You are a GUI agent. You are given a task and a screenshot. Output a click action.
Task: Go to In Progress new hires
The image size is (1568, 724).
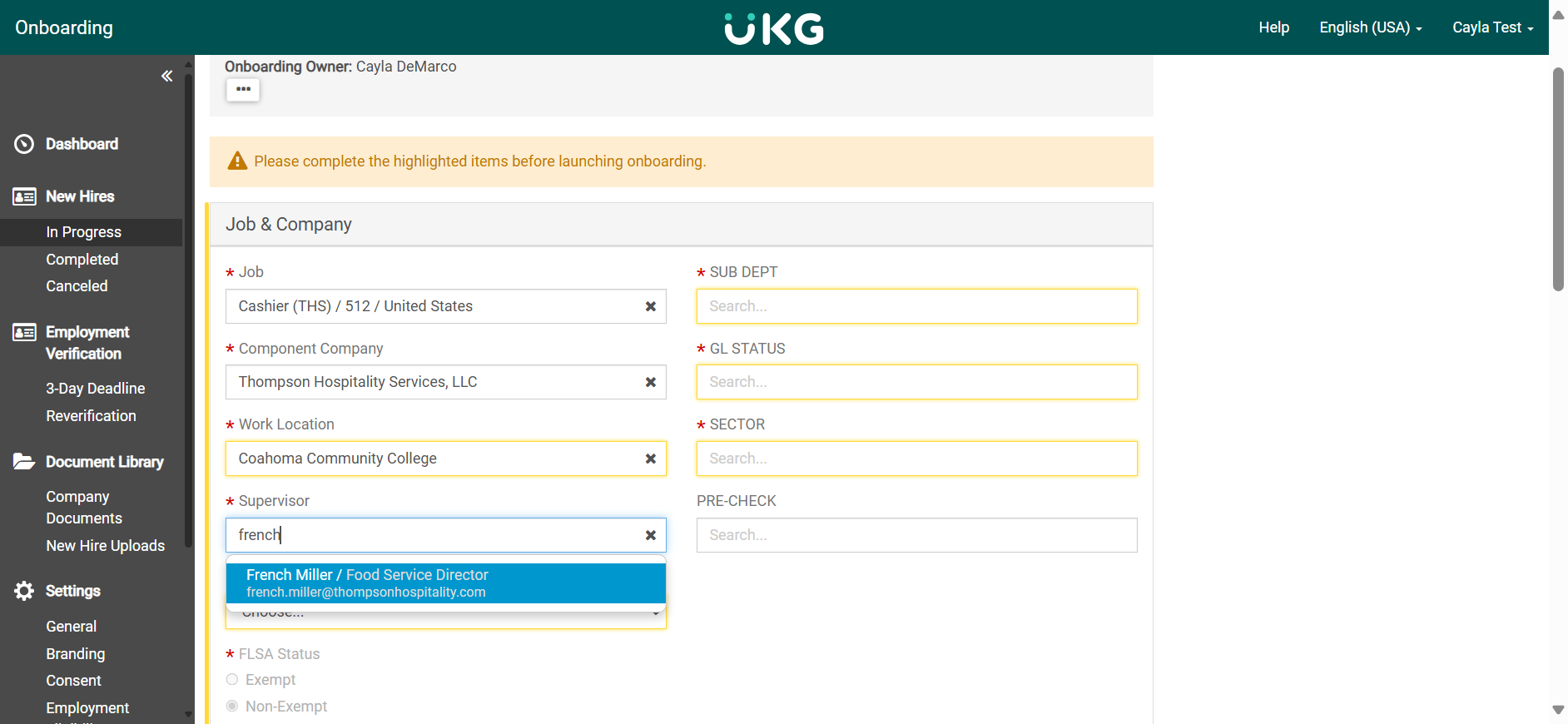pos(83,232)
